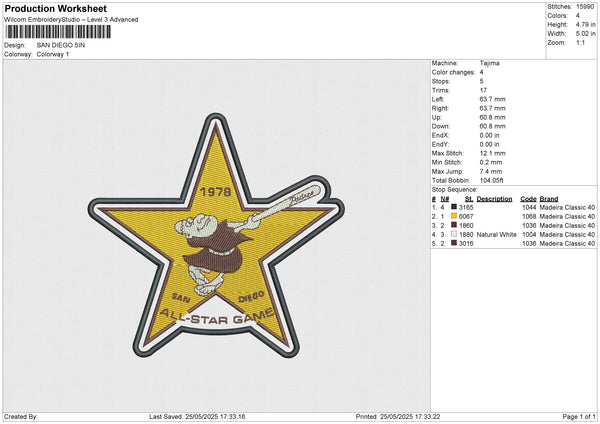This screenshot has width=600, height=424.
Task: Click stitch count '3165' in stop 1
Action: tap(466, 207)
